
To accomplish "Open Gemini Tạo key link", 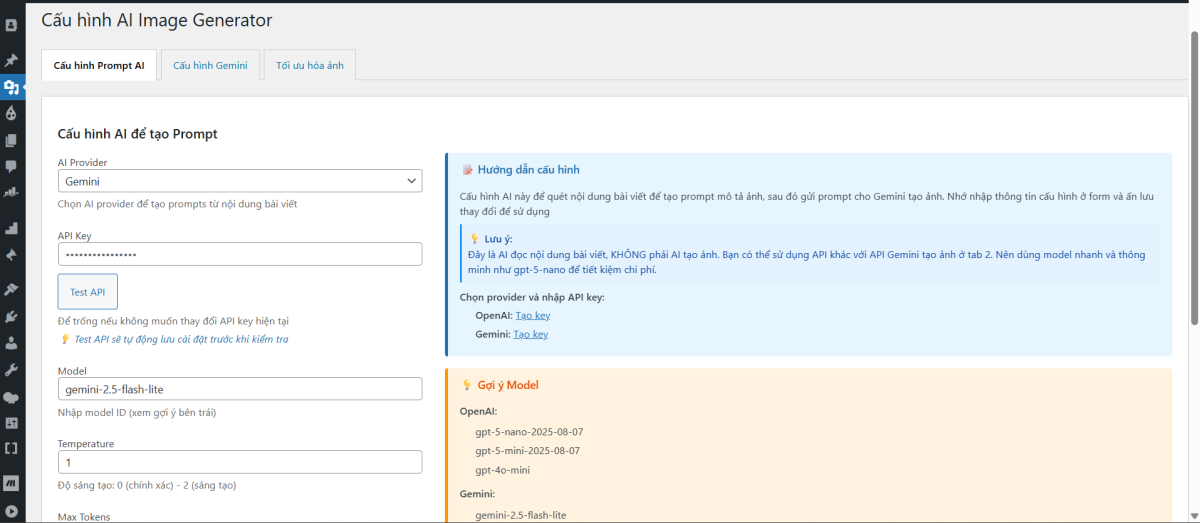I will [530, 334].
